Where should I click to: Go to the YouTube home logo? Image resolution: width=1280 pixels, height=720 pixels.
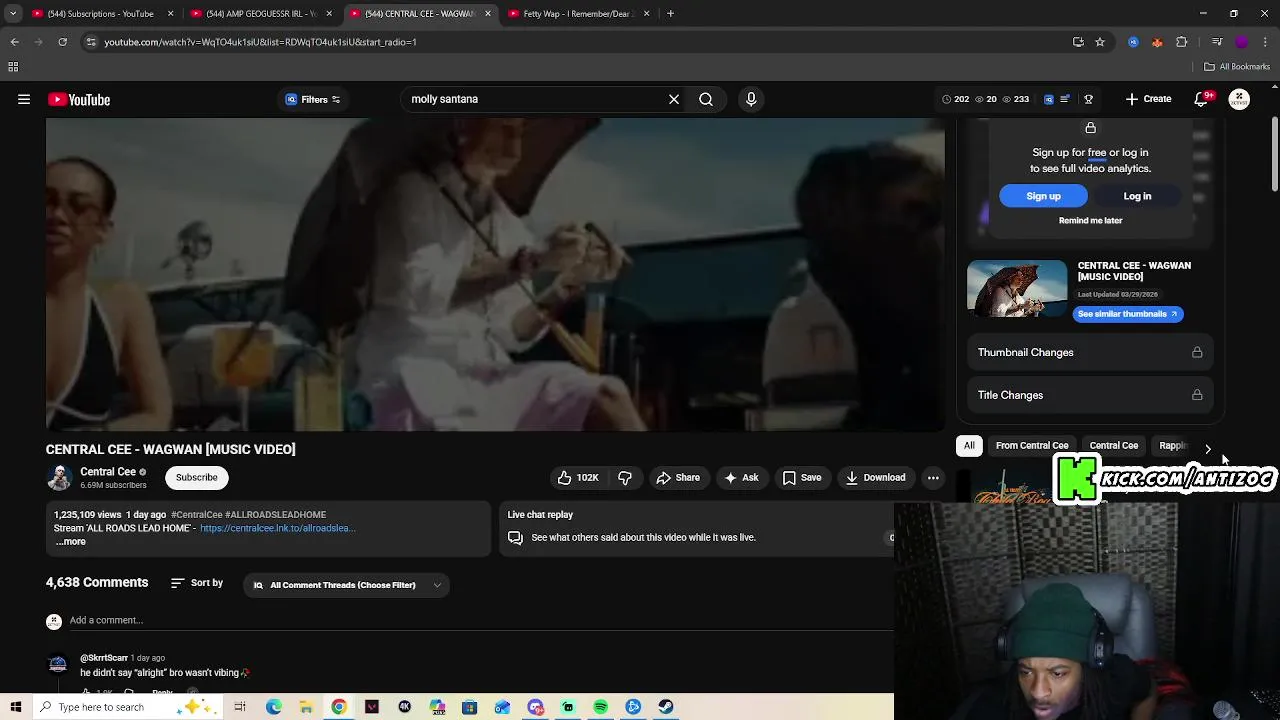click(x=79, y=99)
